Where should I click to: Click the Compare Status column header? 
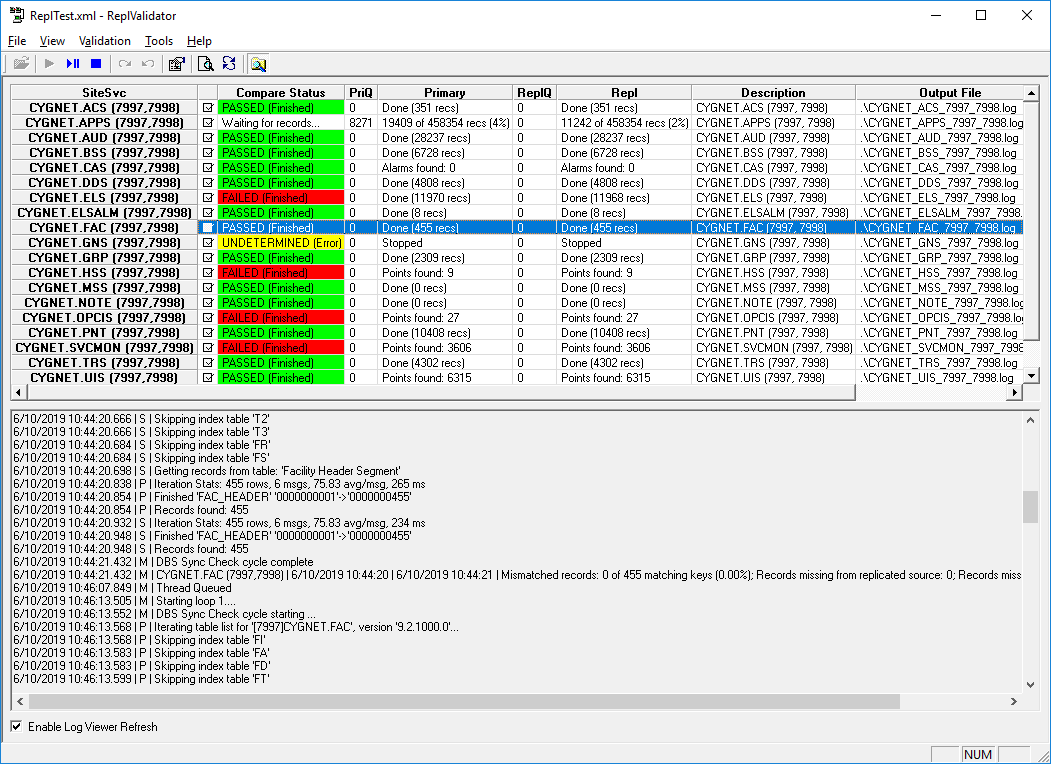point(281,92)
